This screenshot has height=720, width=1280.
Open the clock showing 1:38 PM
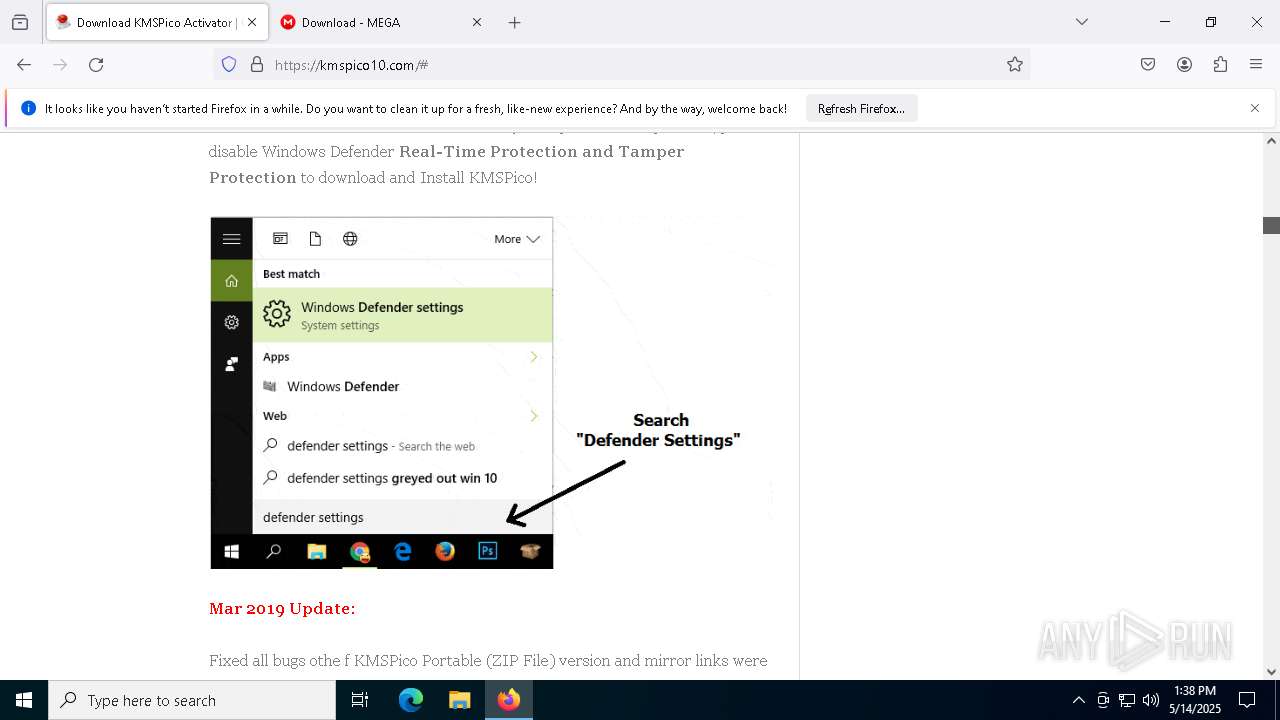(1195, 700)
